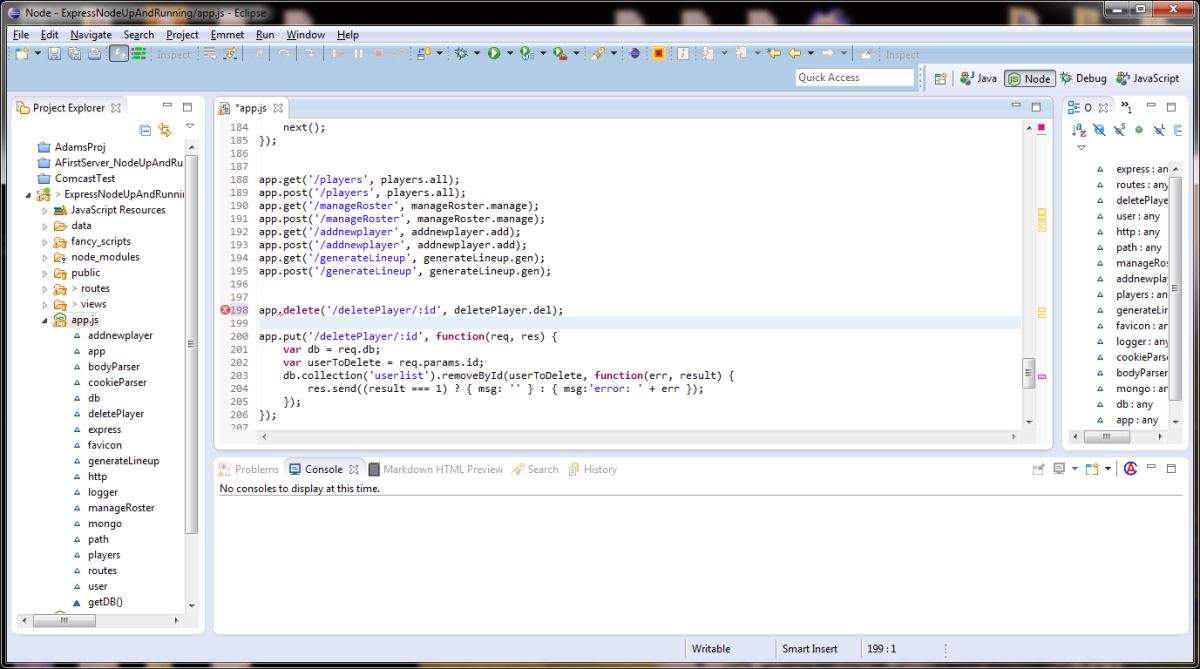Toggle Link with Editor in Project Explorer
The image size is (1200, 669).
(165, 130)
